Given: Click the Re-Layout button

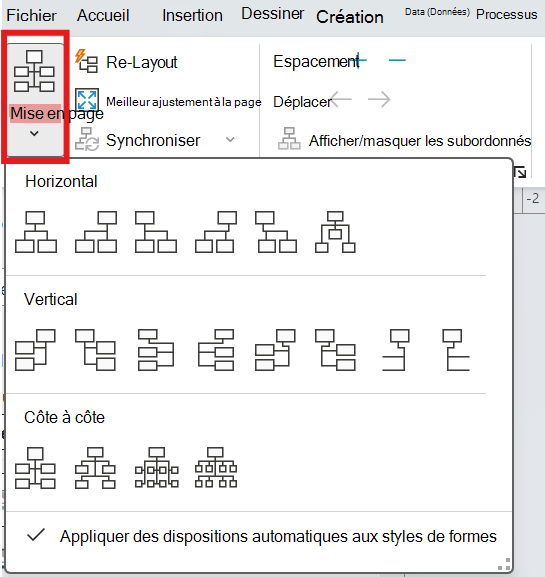Looking at the screenshot, I should point(126,61).
